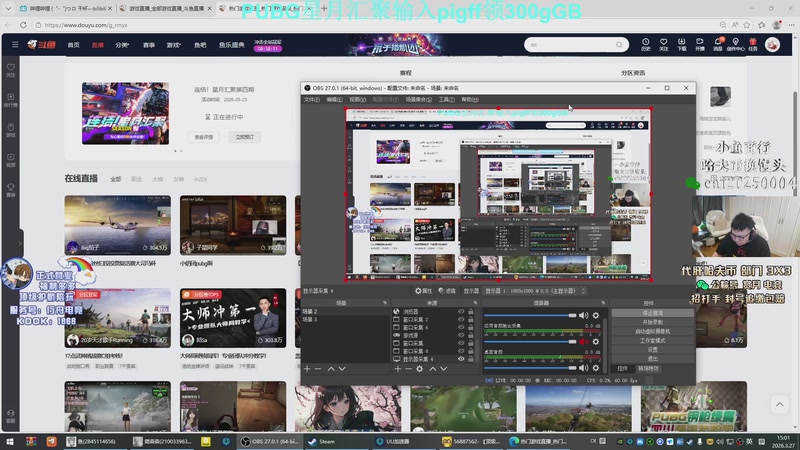Screen dimensions: 800x450
Task: Click the 停止推流 button in OBS controls
Action: [653, 313]
